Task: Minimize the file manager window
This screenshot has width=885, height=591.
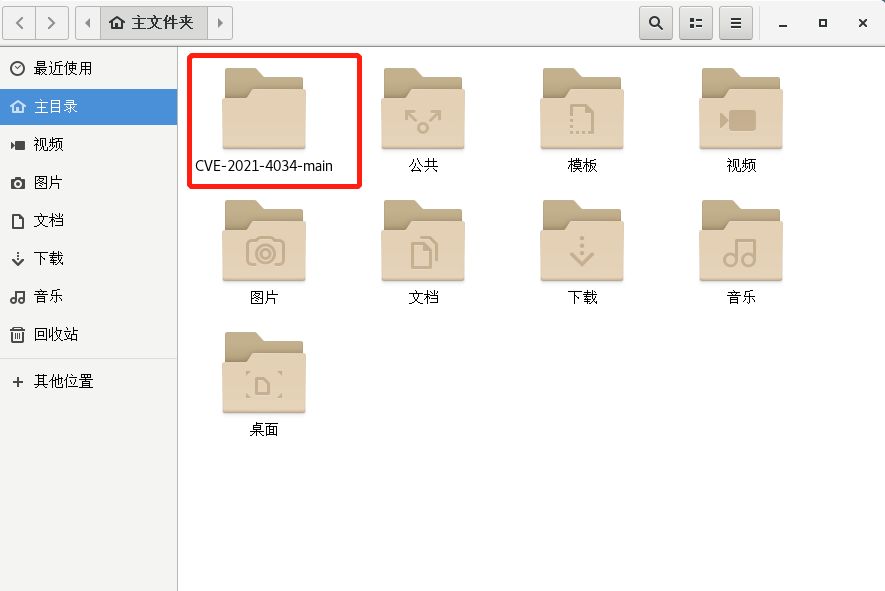Action: (x=783, y=23)
